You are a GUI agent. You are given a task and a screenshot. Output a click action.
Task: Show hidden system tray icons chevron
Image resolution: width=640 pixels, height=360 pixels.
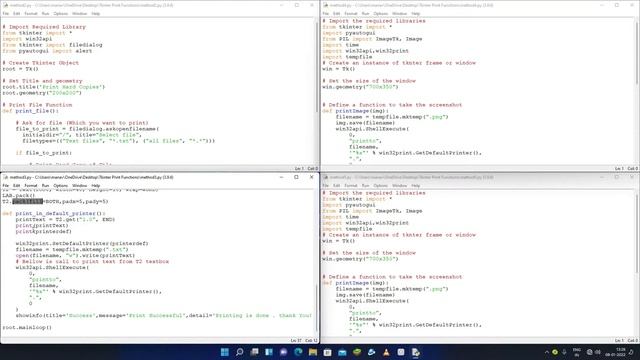pos(547,352)
